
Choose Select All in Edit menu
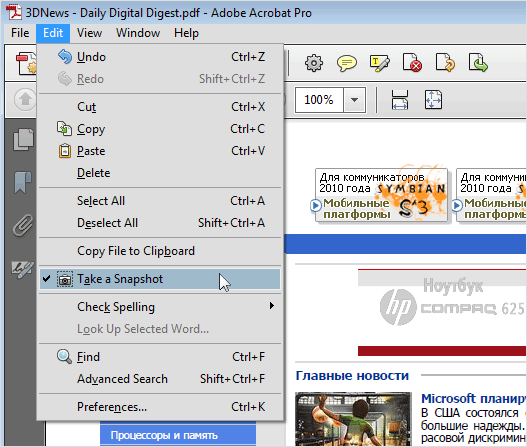click(160, 201)
